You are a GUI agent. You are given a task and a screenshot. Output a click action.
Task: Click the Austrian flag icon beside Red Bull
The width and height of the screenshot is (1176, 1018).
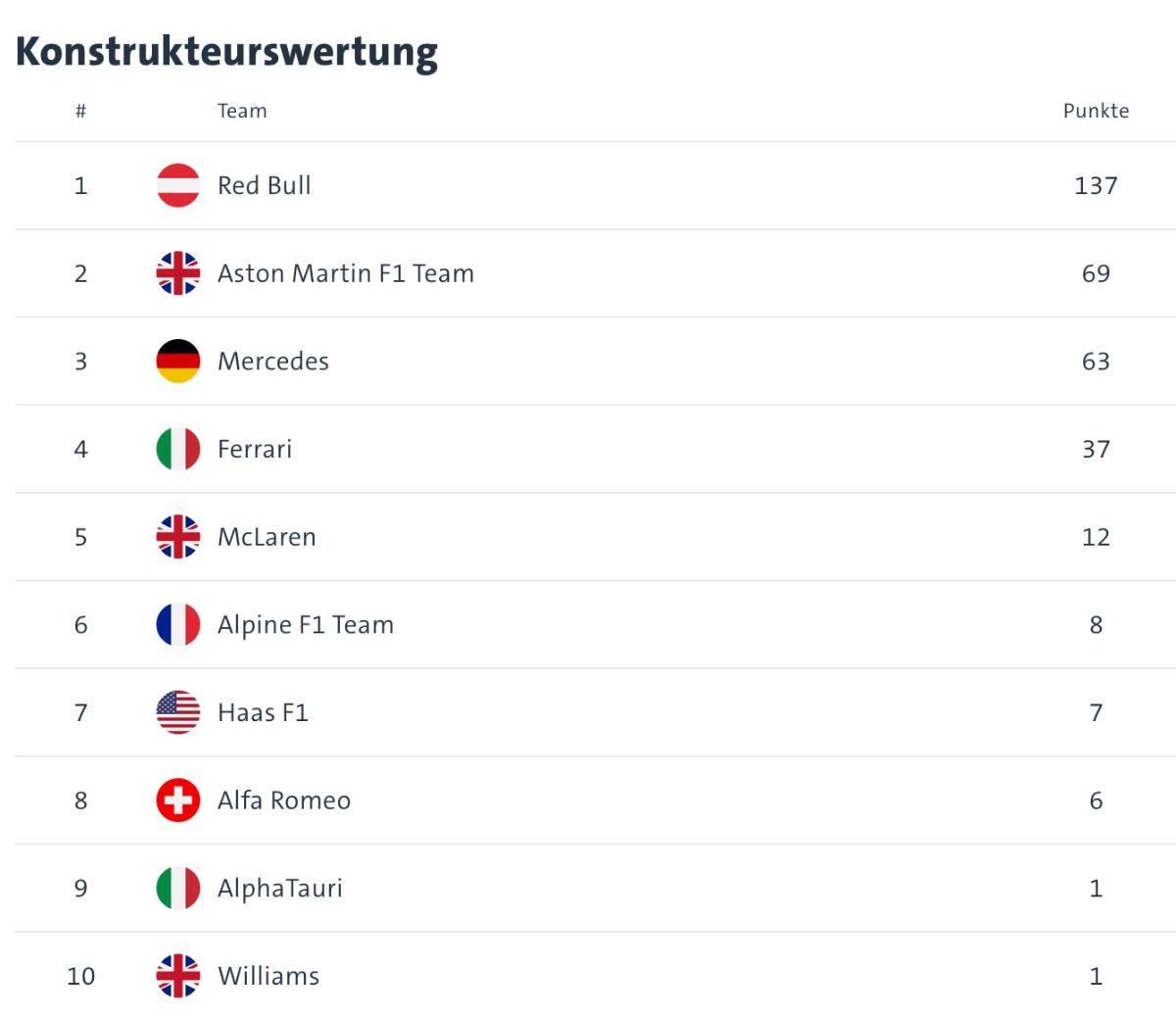click(x=178, y=185)
